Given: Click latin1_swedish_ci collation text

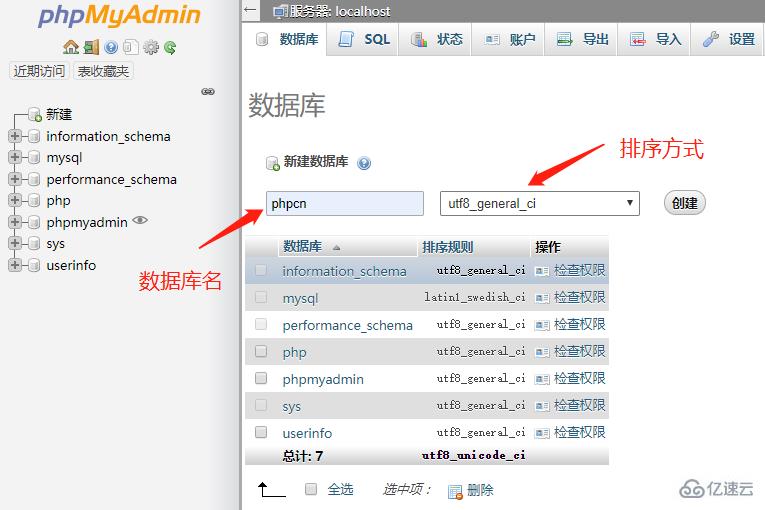Looking at the screenshot, I should [x=475, y=297].
